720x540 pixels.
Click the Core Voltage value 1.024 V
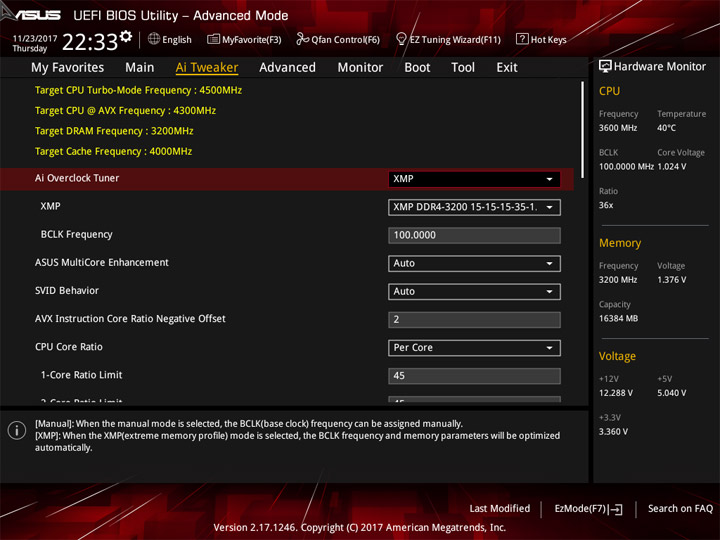pyautogui.click(x=672, y=167)
